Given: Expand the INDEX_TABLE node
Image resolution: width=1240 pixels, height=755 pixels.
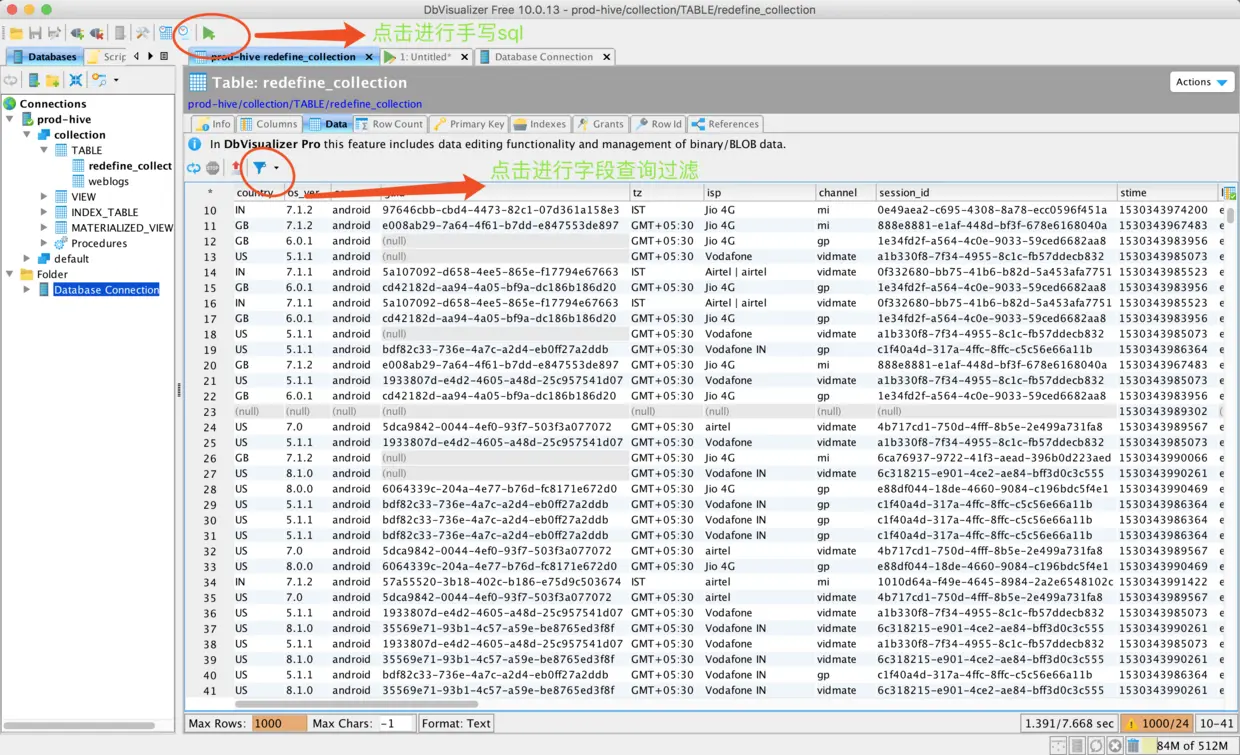Looking at the screenshot, I should tap(44, 212).
